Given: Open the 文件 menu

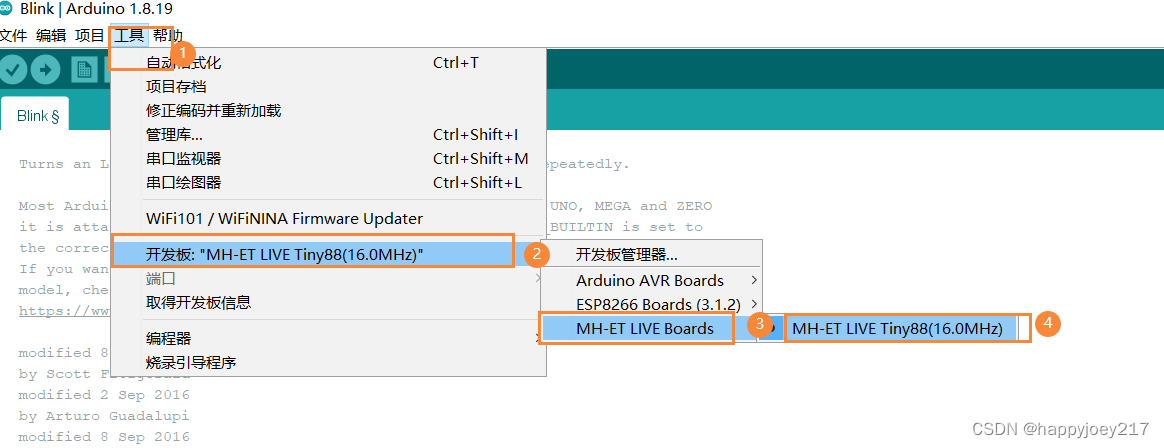Looking at the screenshot, I should coord(13,35).
